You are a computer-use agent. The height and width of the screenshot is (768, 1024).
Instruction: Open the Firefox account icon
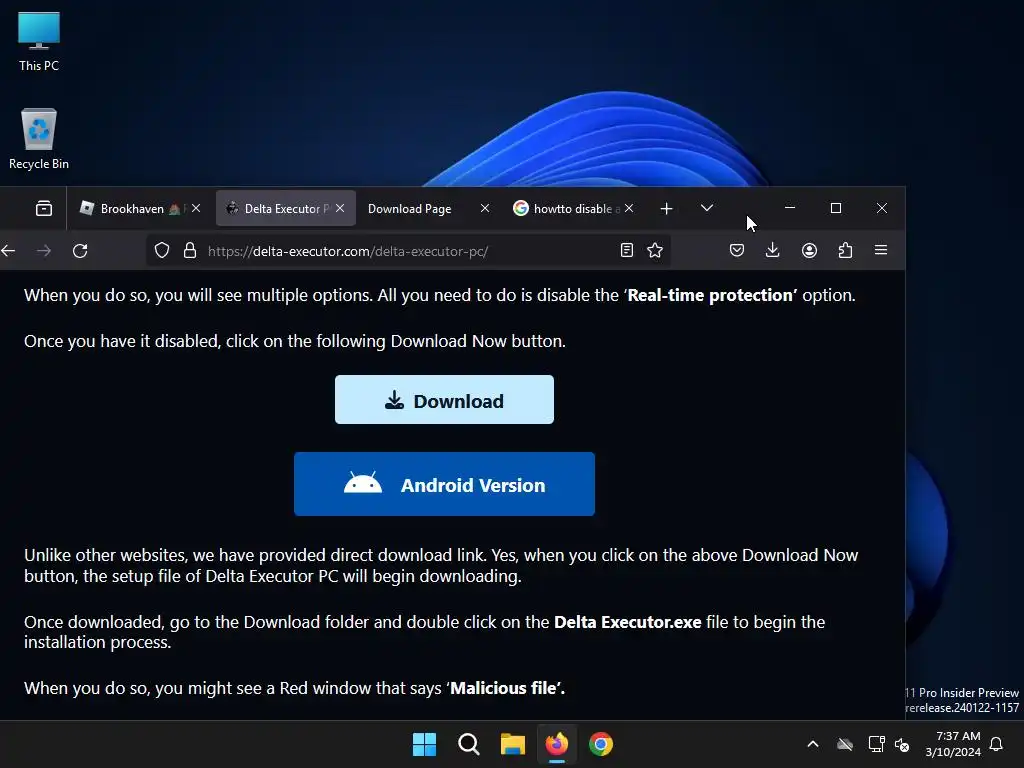coord(809,250)
